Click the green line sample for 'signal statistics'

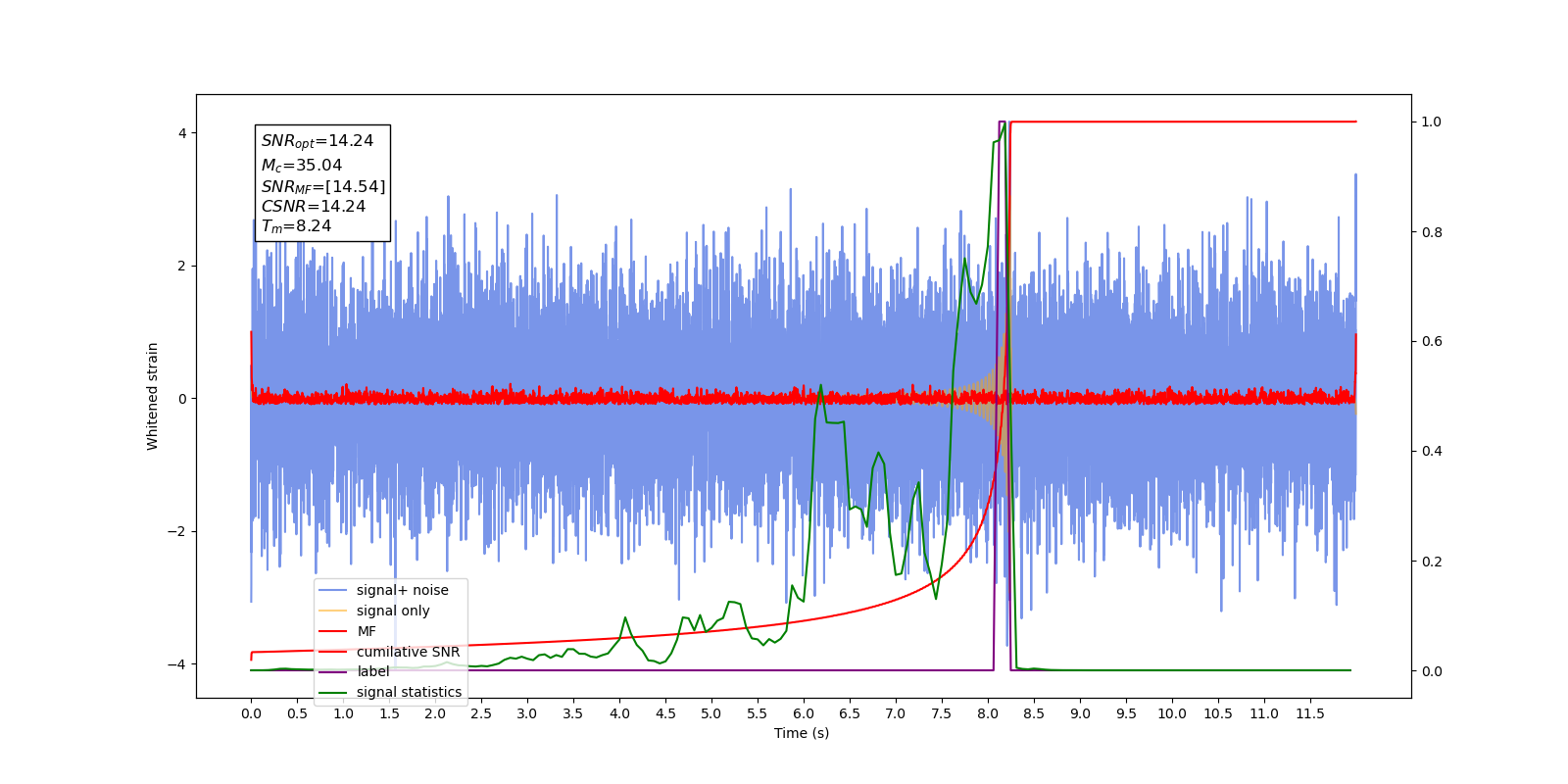click(x=333, y=692)
